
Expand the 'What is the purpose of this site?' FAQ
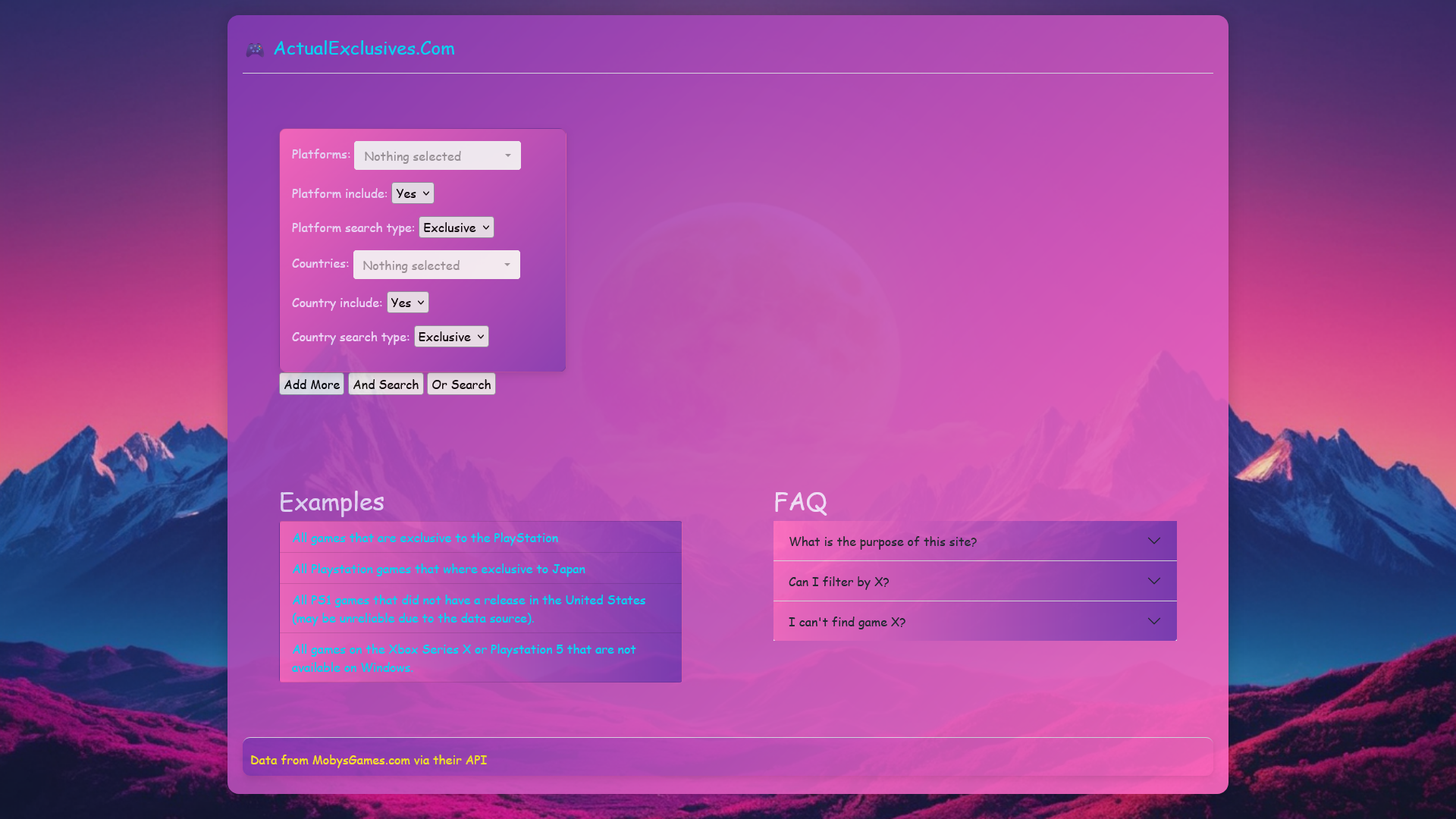[x=974, y=541]
